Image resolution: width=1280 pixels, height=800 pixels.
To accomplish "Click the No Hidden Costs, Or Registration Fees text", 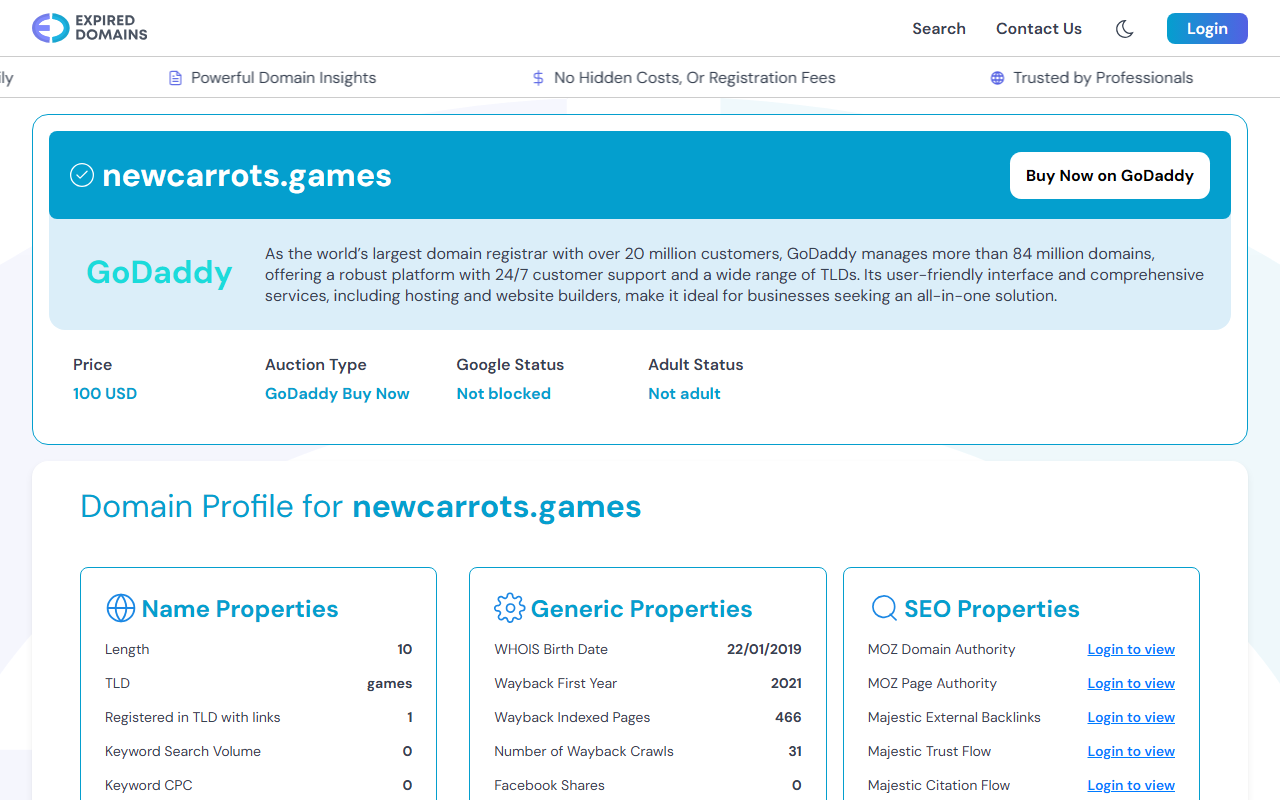I will [x=695, y=78].
